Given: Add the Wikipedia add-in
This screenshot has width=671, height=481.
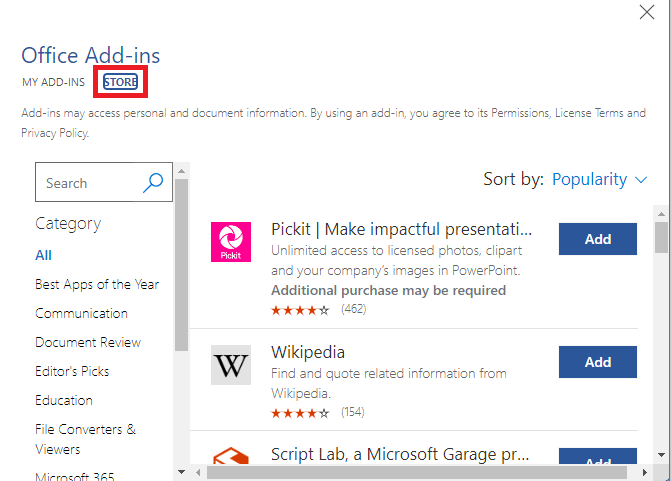Looking at the screenshot, I should (x=597, y=362).
